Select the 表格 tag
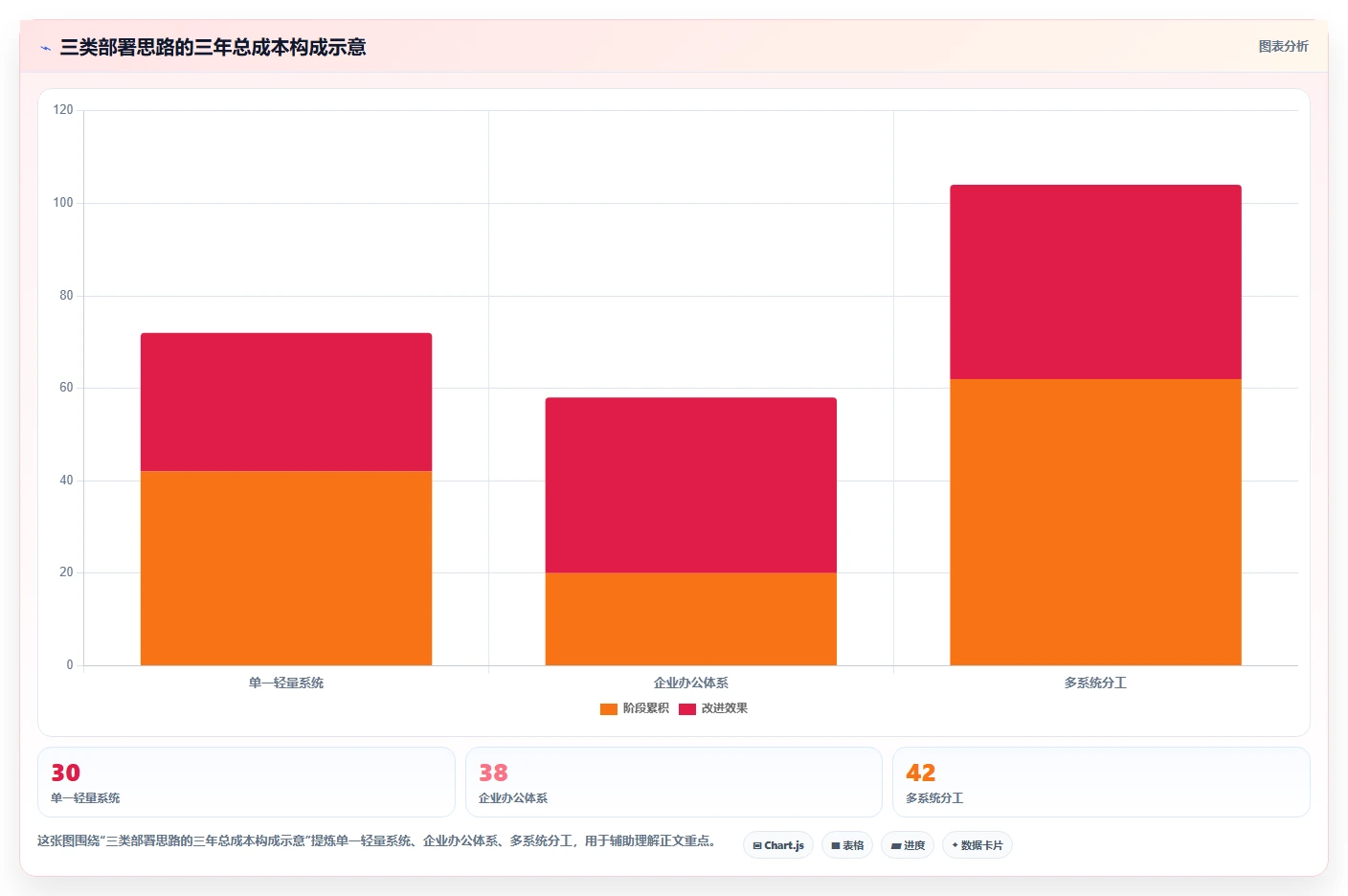This screenshot has width=1348, height=896. [x=847, y=845]
